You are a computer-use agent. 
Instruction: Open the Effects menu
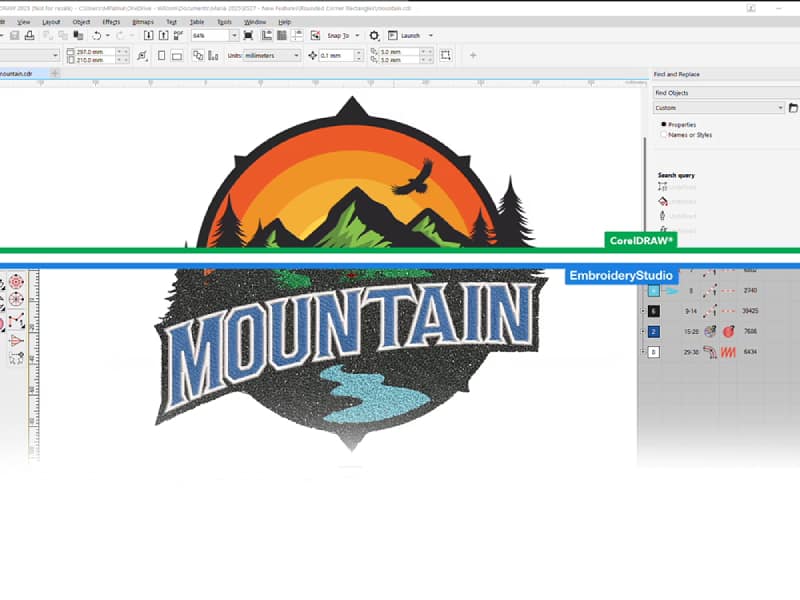111,21
